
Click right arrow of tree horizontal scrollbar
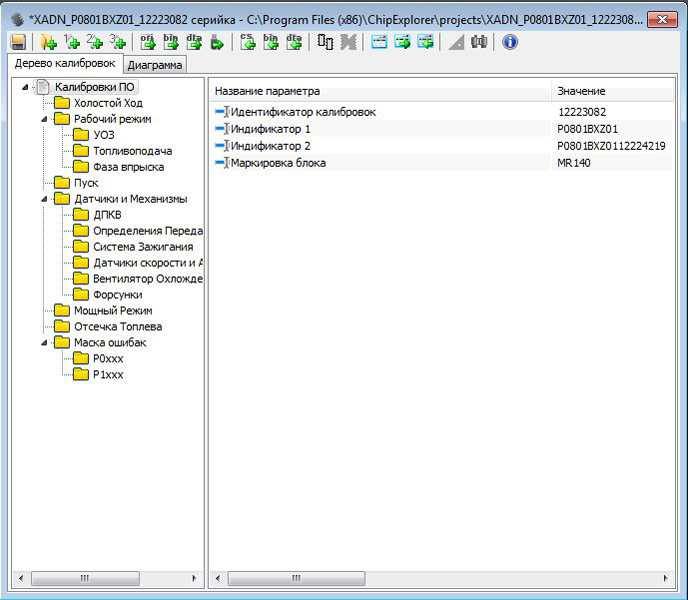coord(194,578)
